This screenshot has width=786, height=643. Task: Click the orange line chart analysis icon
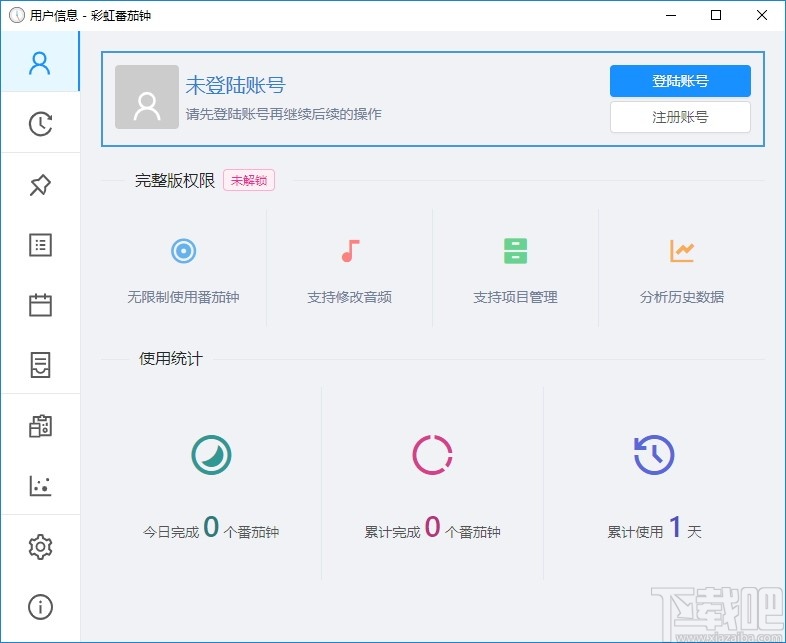(x=682, y=251)
